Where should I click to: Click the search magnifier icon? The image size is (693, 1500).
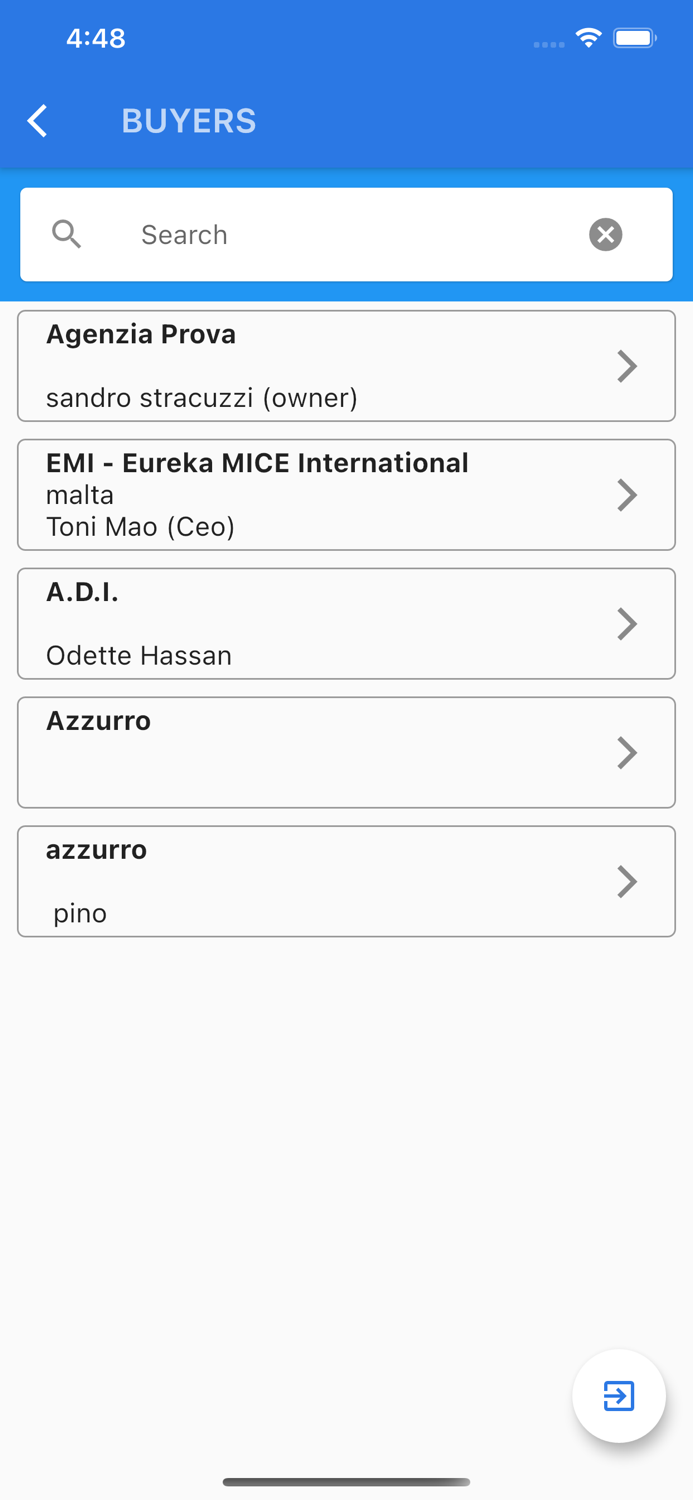pos(67,234)
